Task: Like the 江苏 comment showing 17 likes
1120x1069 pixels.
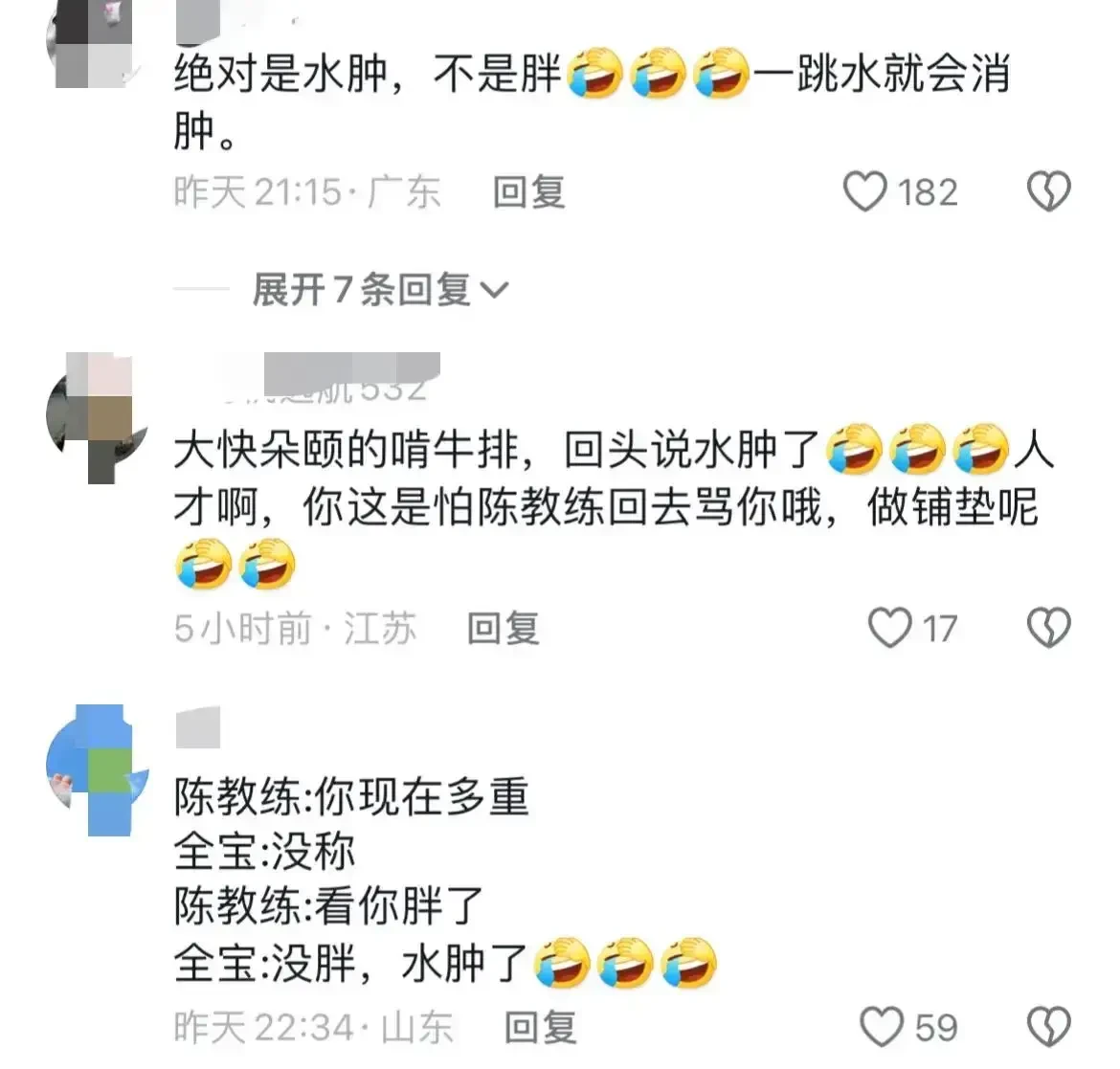Action: (889, 628)
